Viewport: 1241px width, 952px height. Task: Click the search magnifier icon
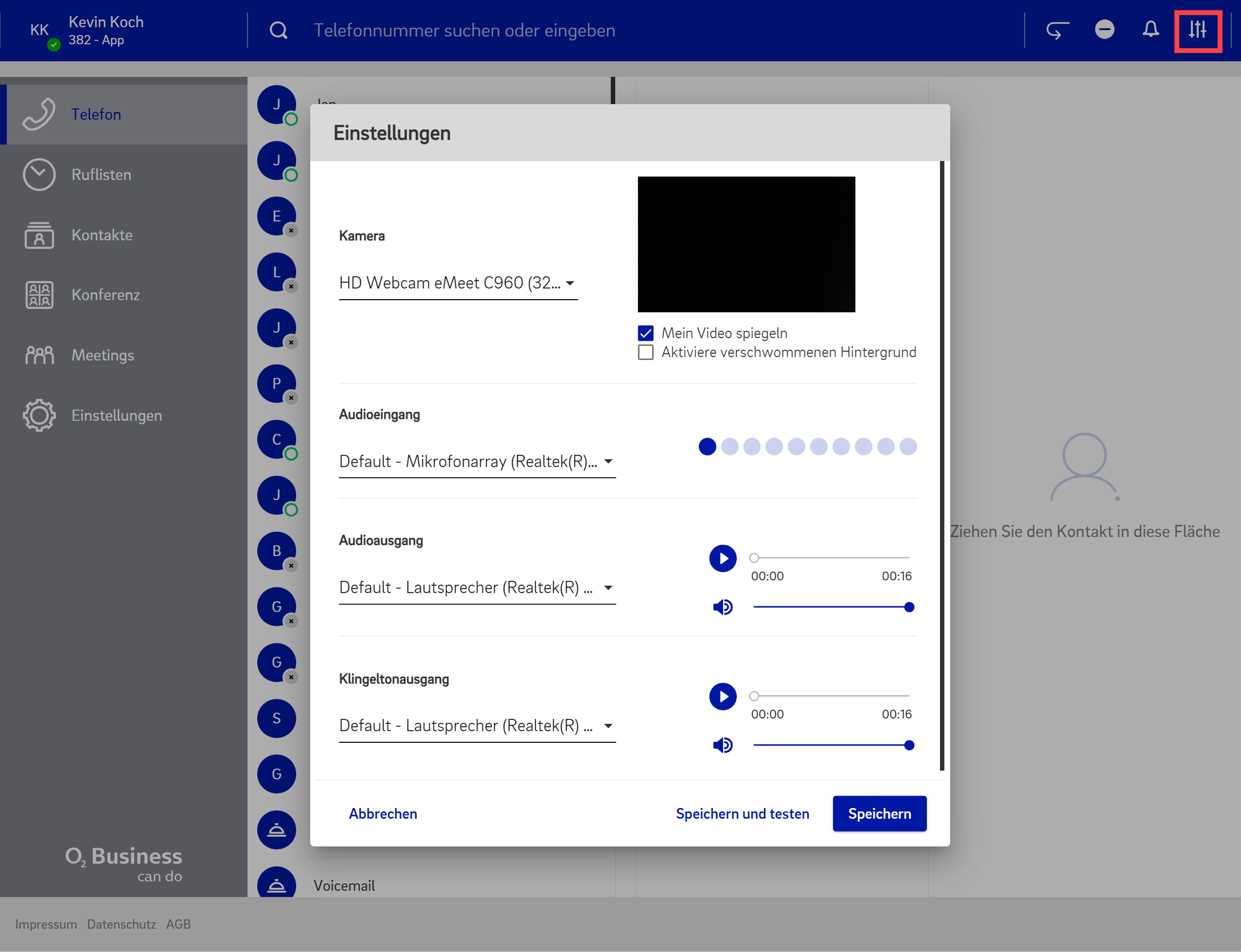click(x=279, y=30)
